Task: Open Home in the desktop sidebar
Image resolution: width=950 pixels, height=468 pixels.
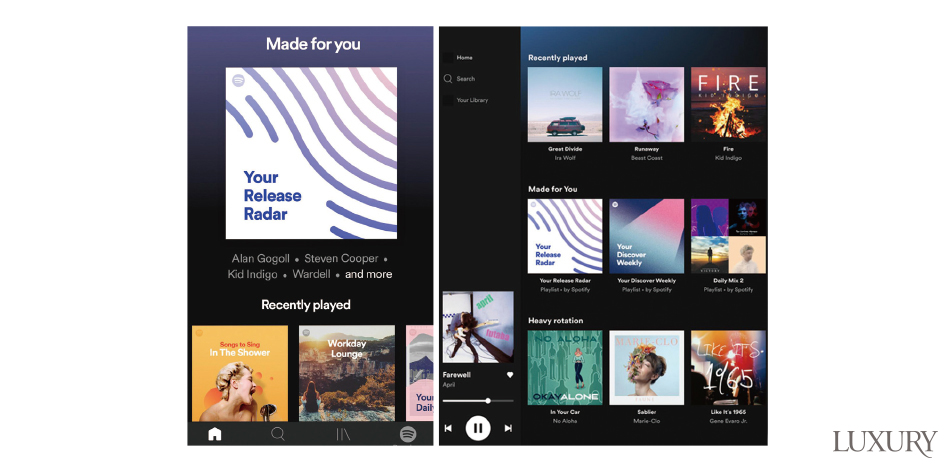Action: pos(464,58)
